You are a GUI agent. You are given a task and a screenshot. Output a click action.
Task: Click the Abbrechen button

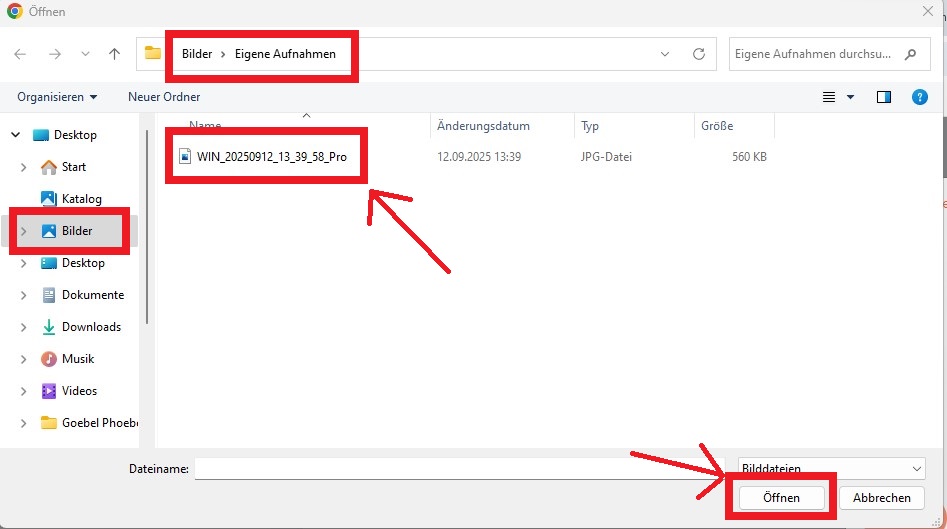click(x=881, y=497)
